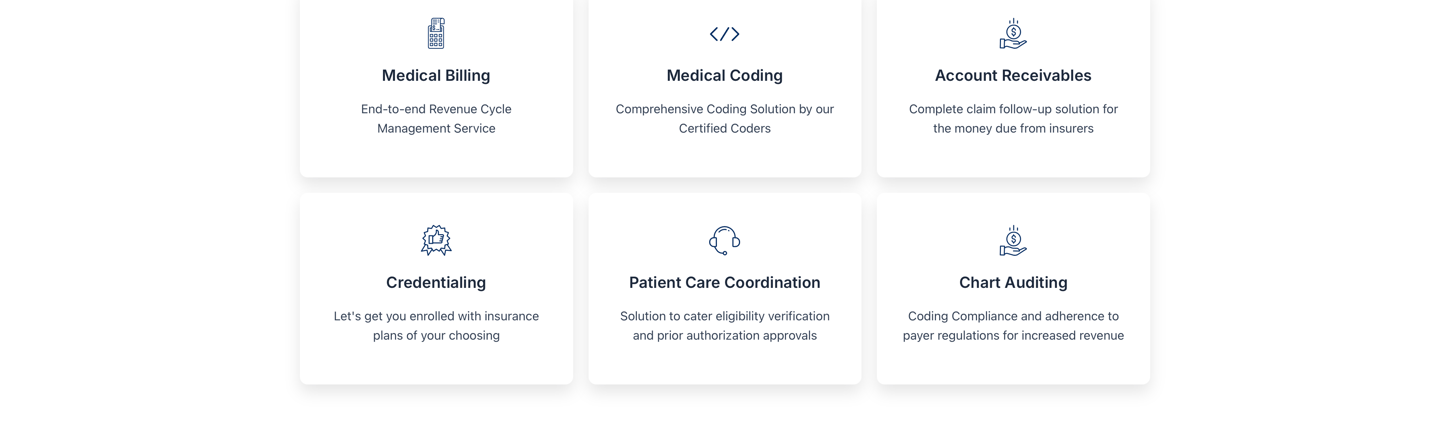Click the Credentialing thumbs-up badge icon
The image size is (1440, 422).
[x=436, y=240]
